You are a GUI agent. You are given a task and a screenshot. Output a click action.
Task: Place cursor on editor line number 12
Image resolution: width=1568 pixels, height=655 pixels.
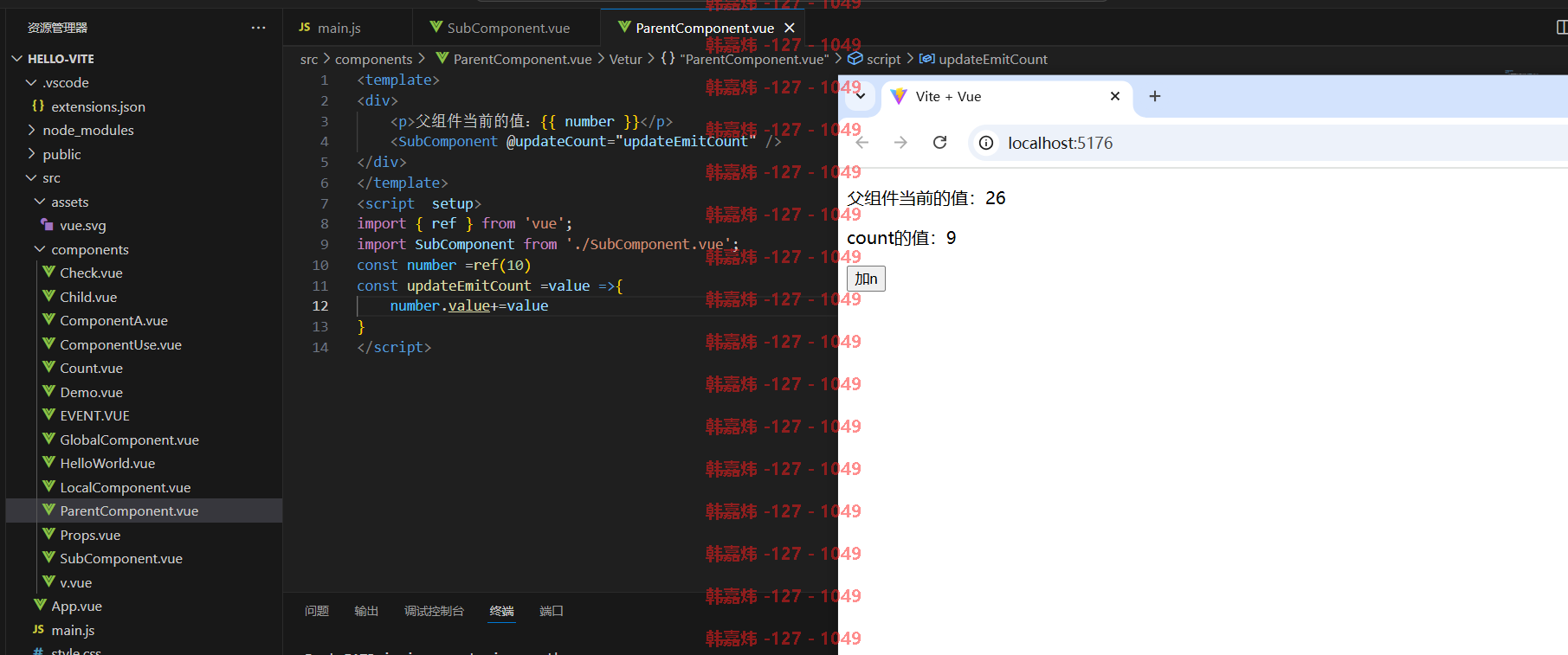click(x=320, y=305)
